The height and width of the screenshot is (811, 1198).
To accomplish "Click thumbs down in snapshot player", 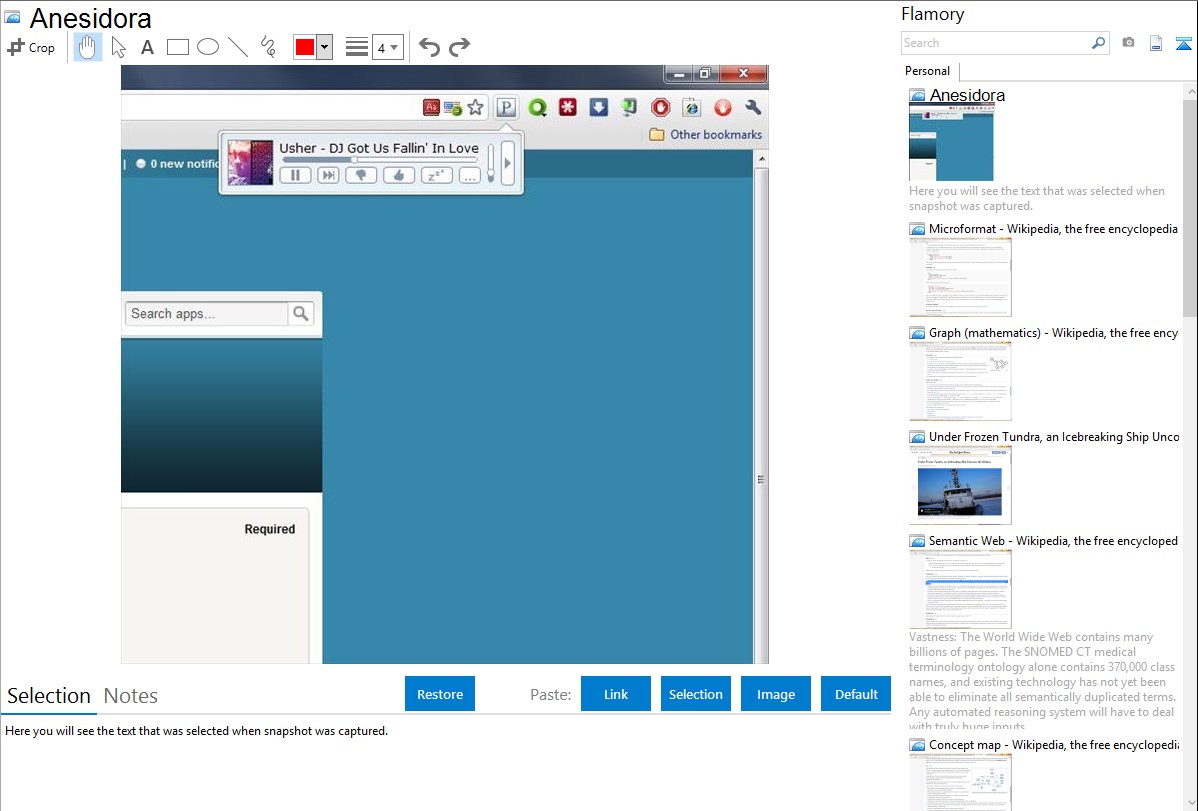I will click(361, 175).
